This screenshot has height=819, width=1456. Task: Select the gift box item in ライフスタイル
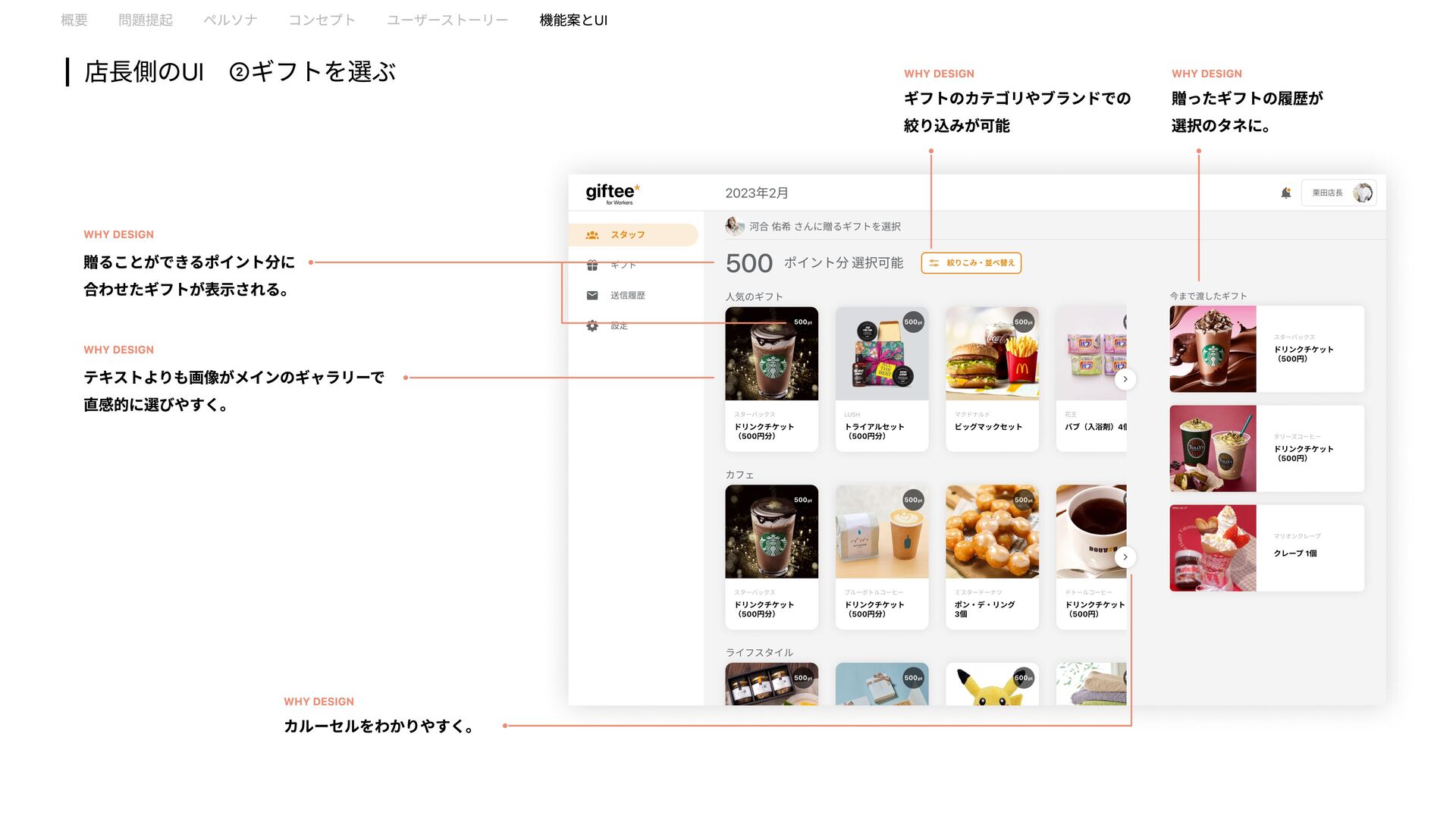[882, 684]
